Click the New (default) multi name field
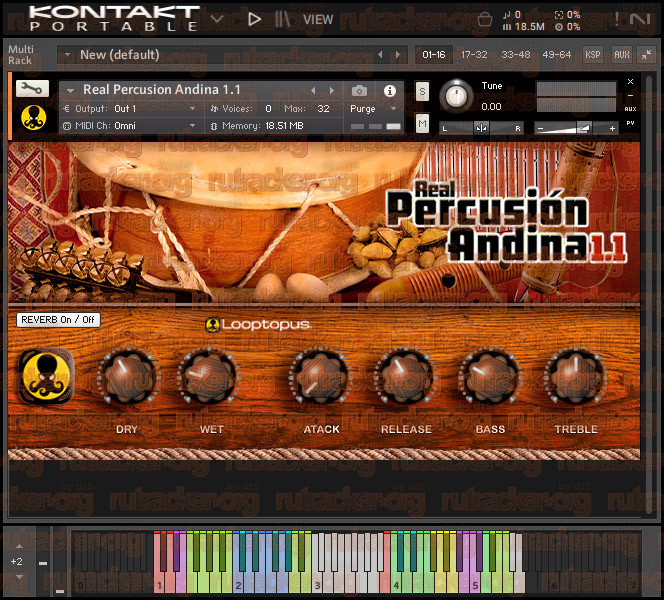 [119, 55]
